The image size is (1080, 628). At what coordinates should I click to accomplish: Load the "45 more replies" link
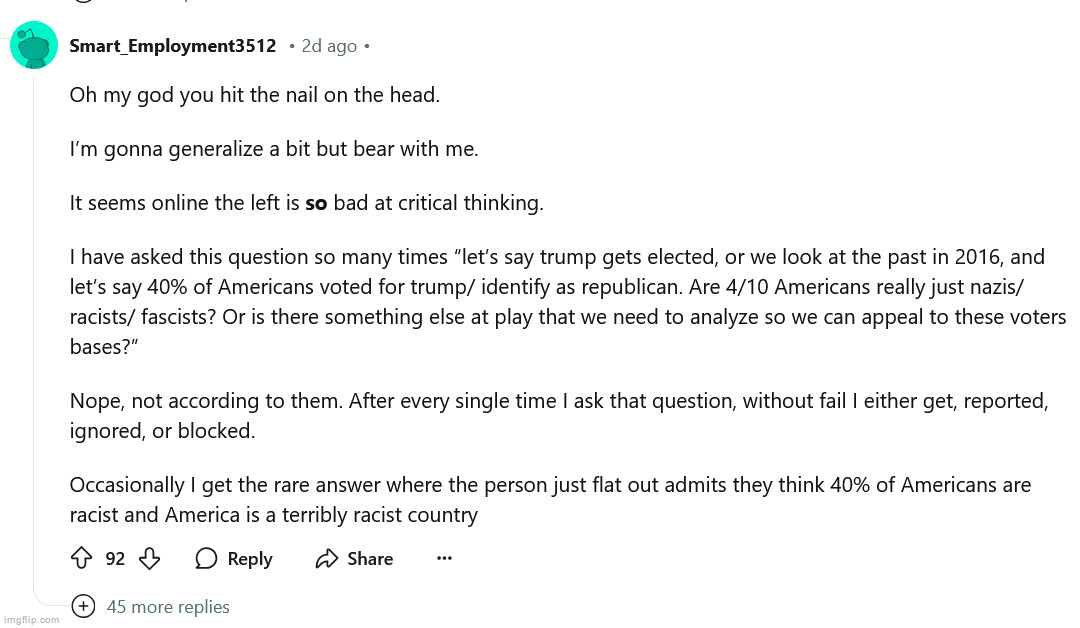click(x=168, y=607)
